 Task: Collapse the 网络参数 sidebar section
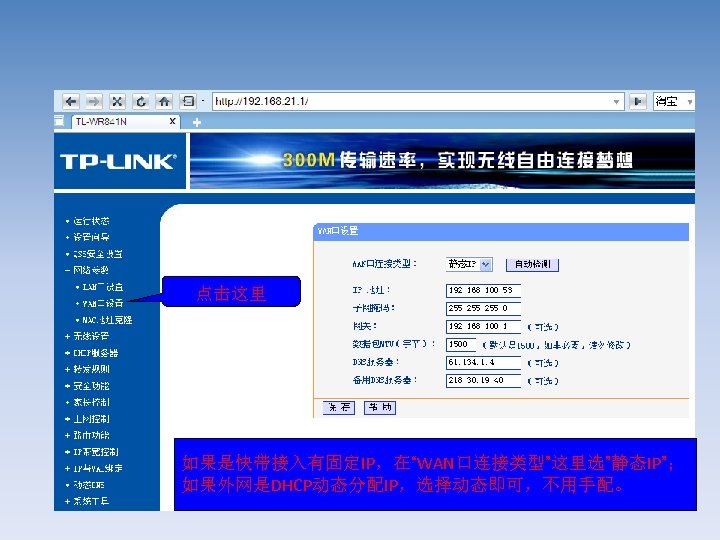coord(90,270)
